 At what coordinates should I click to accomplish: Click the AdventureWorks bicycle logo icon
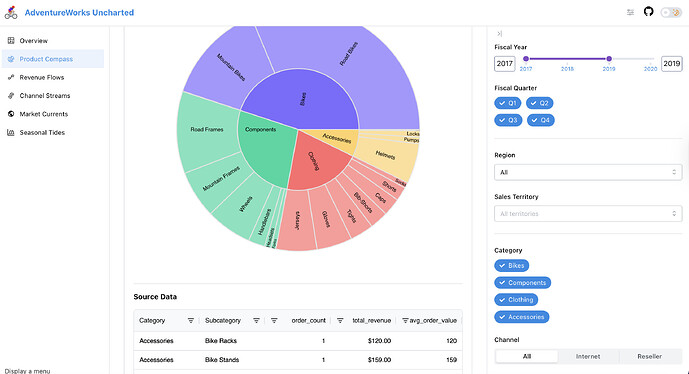coord(11,12)
